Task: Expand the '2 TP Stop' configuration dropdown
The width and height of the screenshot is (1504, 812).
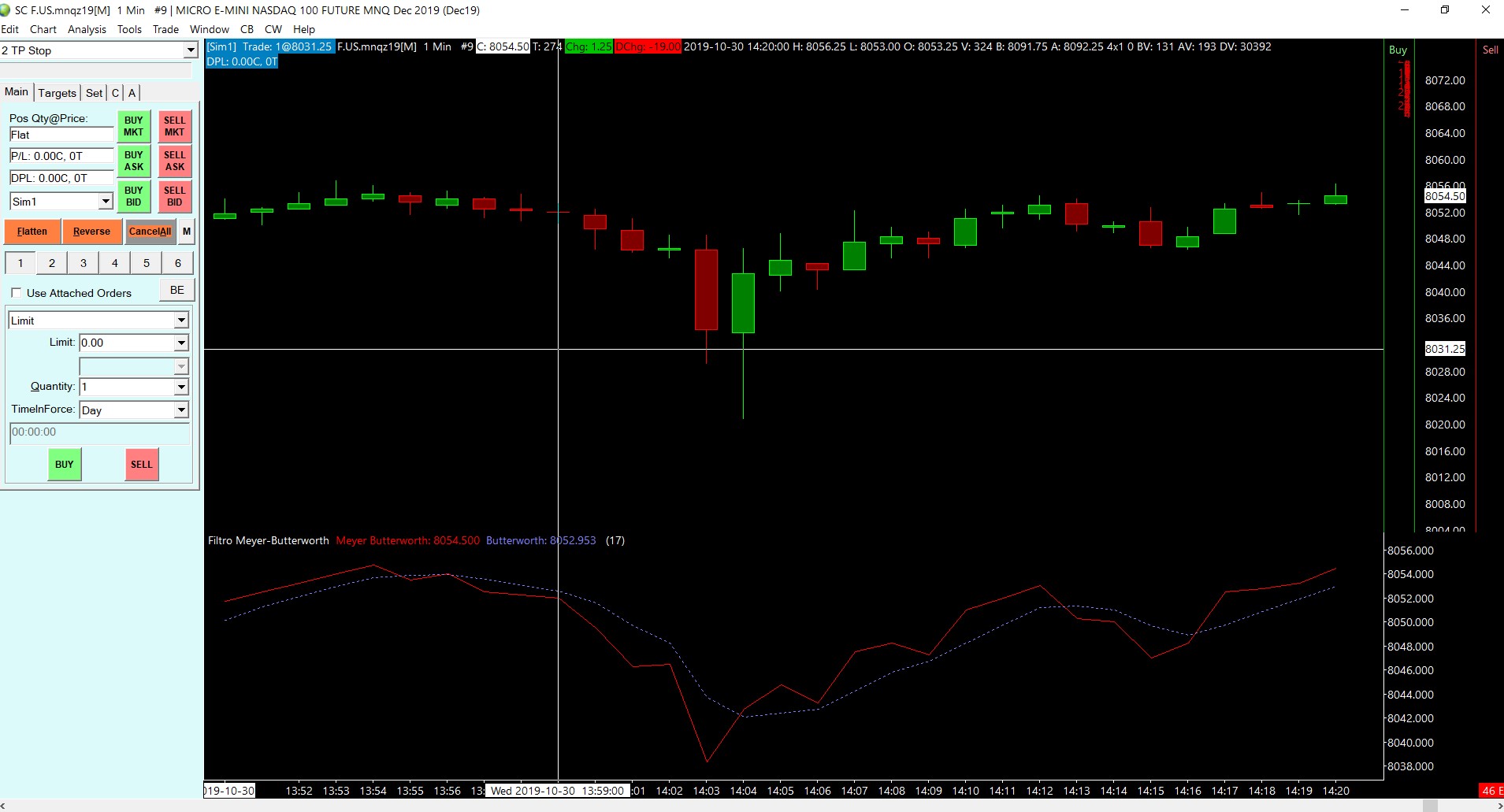Action: 190,50
